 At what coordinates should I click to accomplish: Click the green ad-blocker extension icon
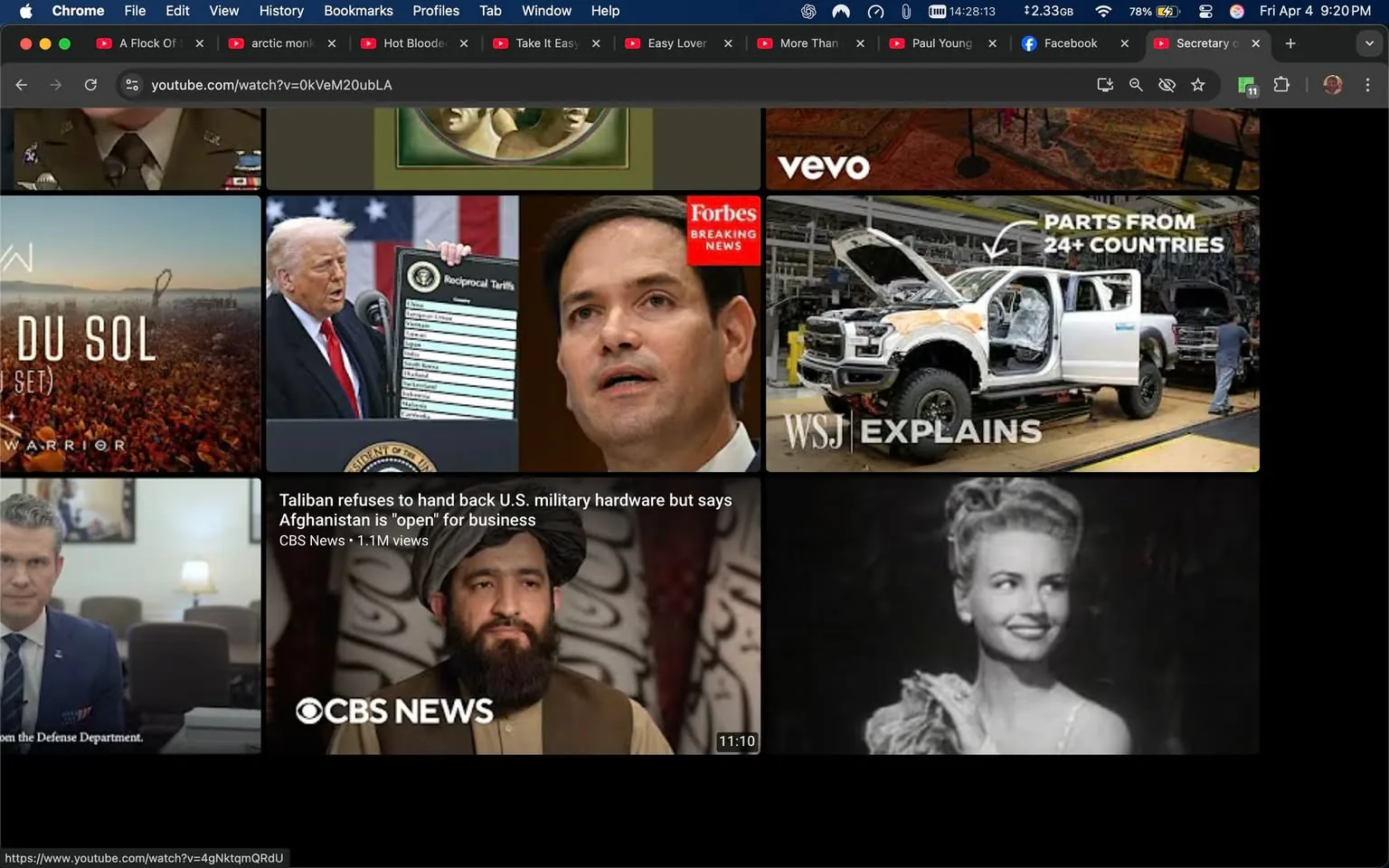coord(1246,84)
